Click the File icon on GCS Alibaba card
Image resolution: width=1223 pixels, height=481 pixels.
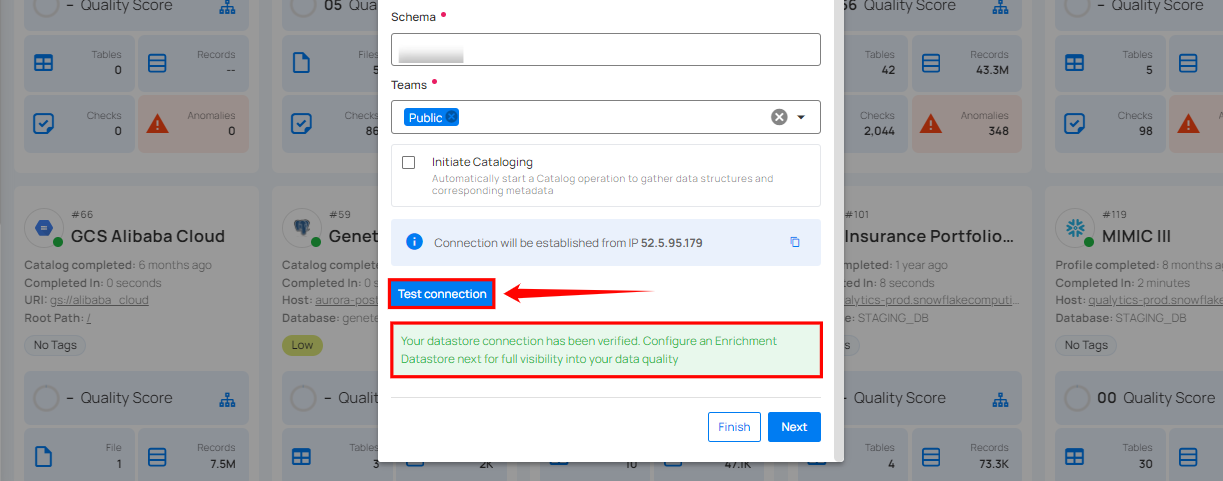44,456
